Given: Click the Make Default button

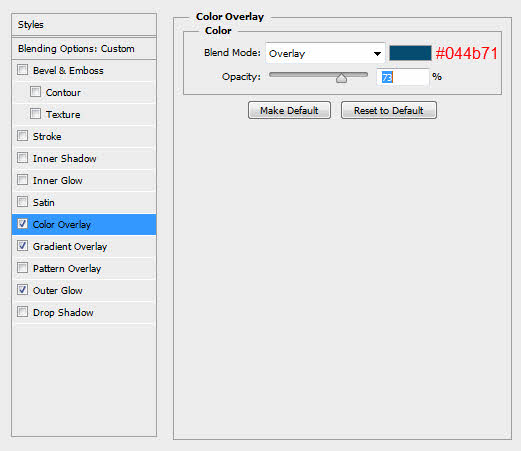Looking at the screenshot, I should (x=289, y=110).
